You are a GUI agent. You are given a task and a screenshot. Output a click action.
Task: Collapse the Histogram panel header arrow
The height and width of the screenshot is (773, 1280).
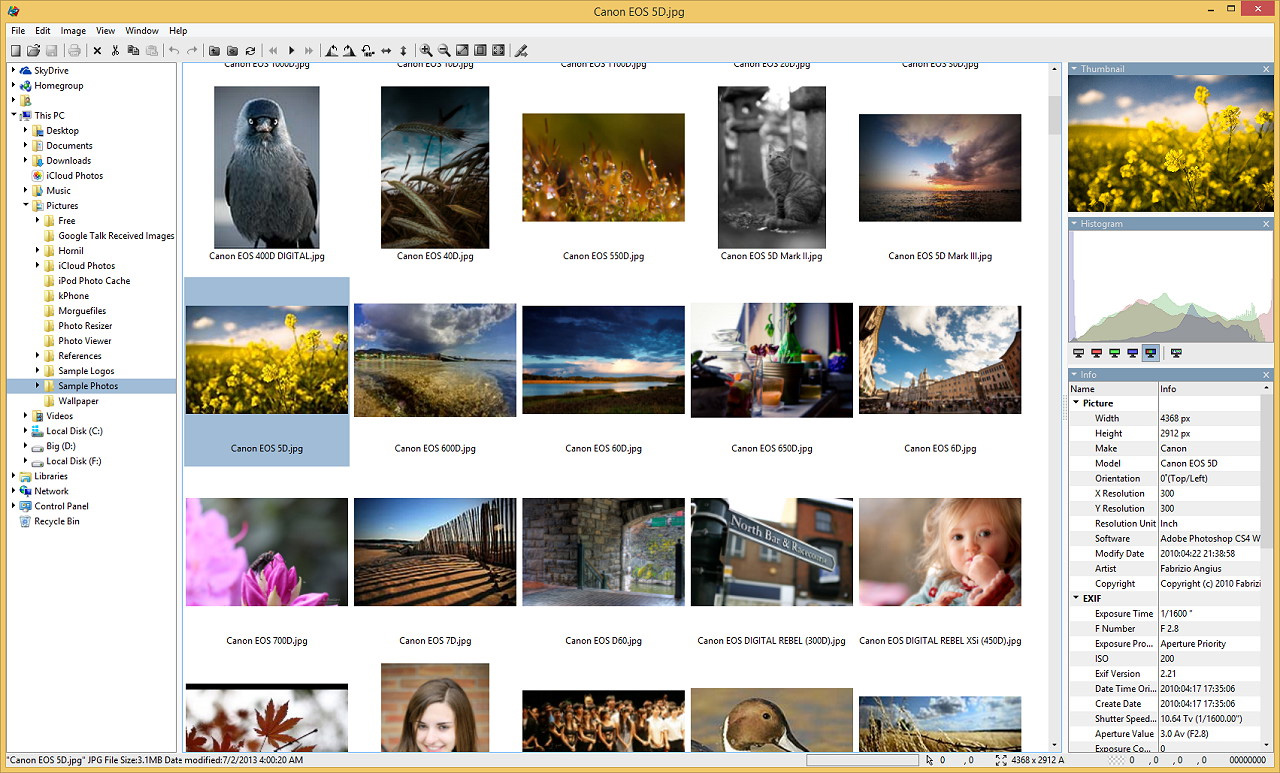tap(1074, 224)
